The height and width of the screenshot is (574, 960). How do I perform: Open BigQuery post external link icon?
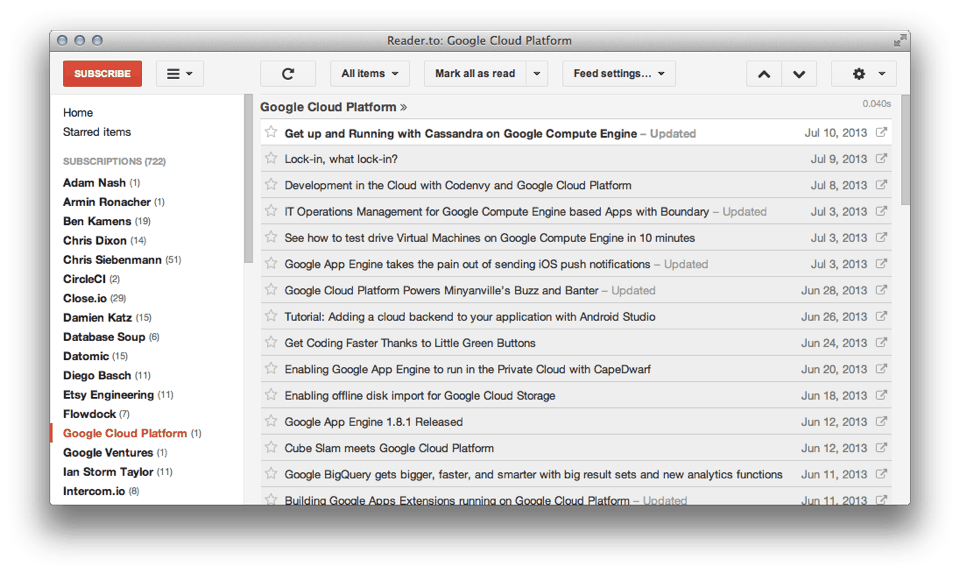pos(881,474)
